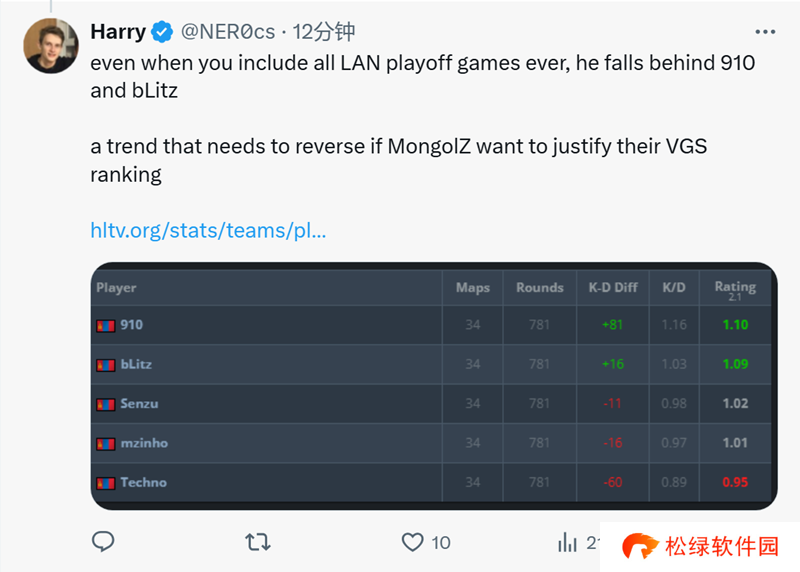Click the Mongolian flag beside 910
This screenshot has width=800, height=572.
[x=105, y=326]
